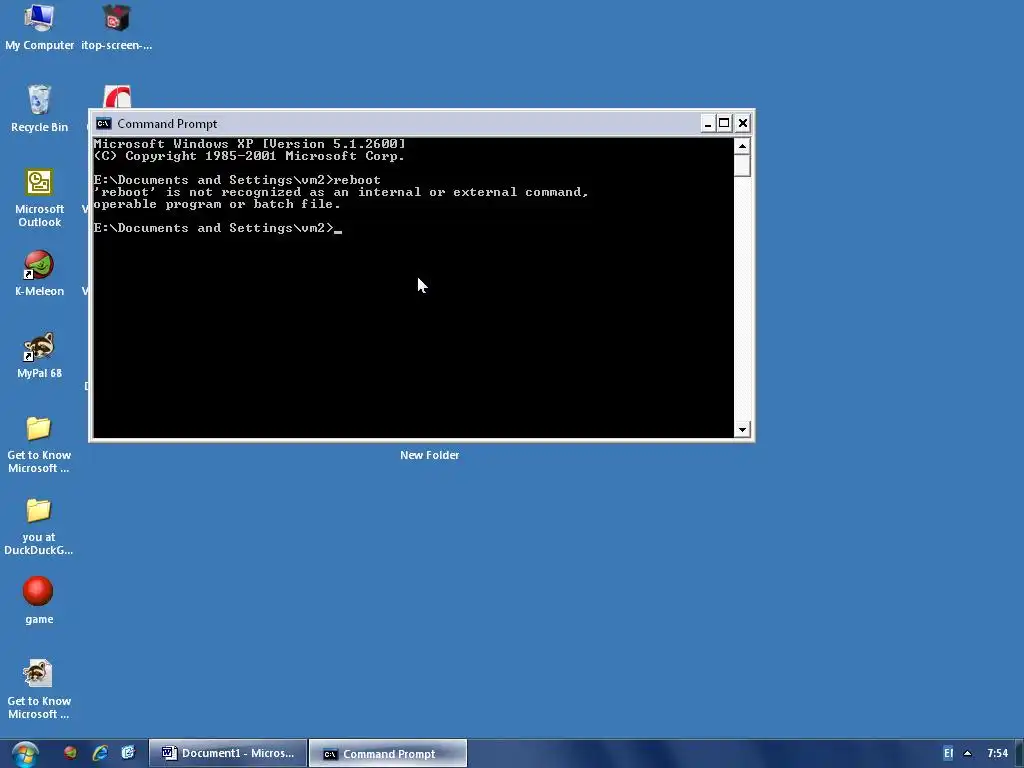
Task: Click the Command Prompt scrollbar up arrow
Action: [x=742, y=146]
